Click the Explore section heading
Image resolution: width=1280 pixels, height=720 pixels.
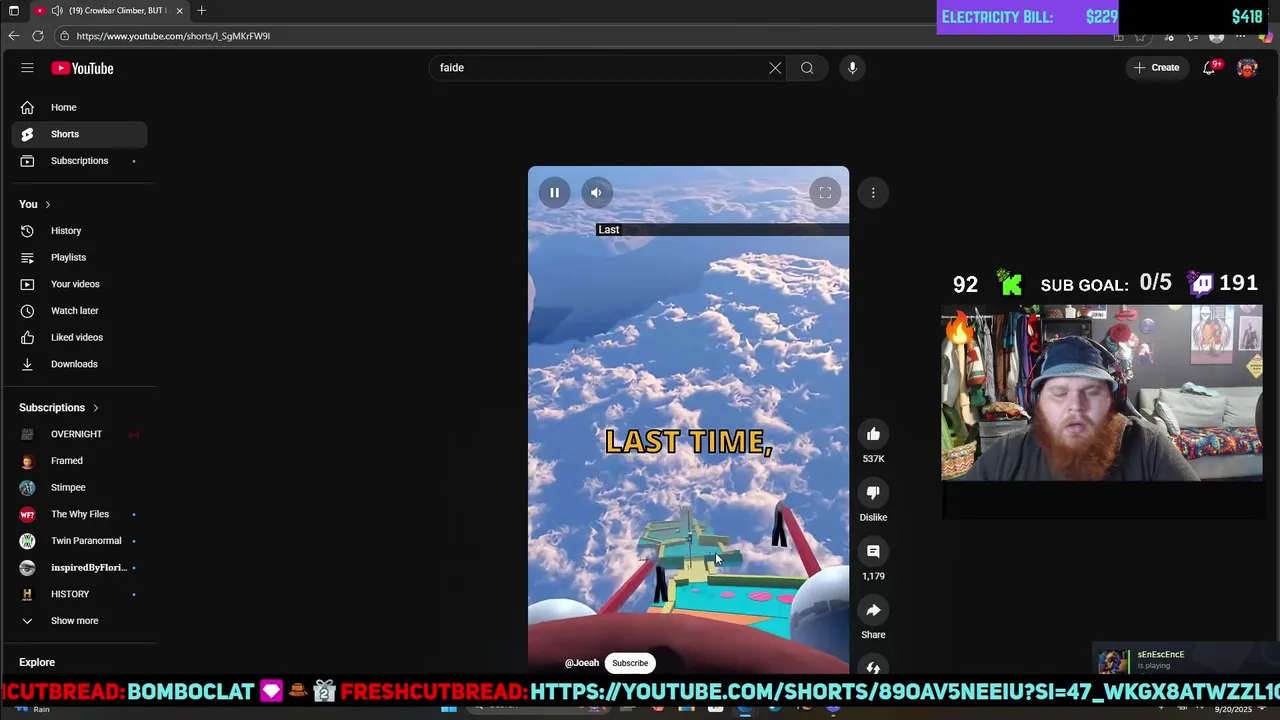click(37, 662)
